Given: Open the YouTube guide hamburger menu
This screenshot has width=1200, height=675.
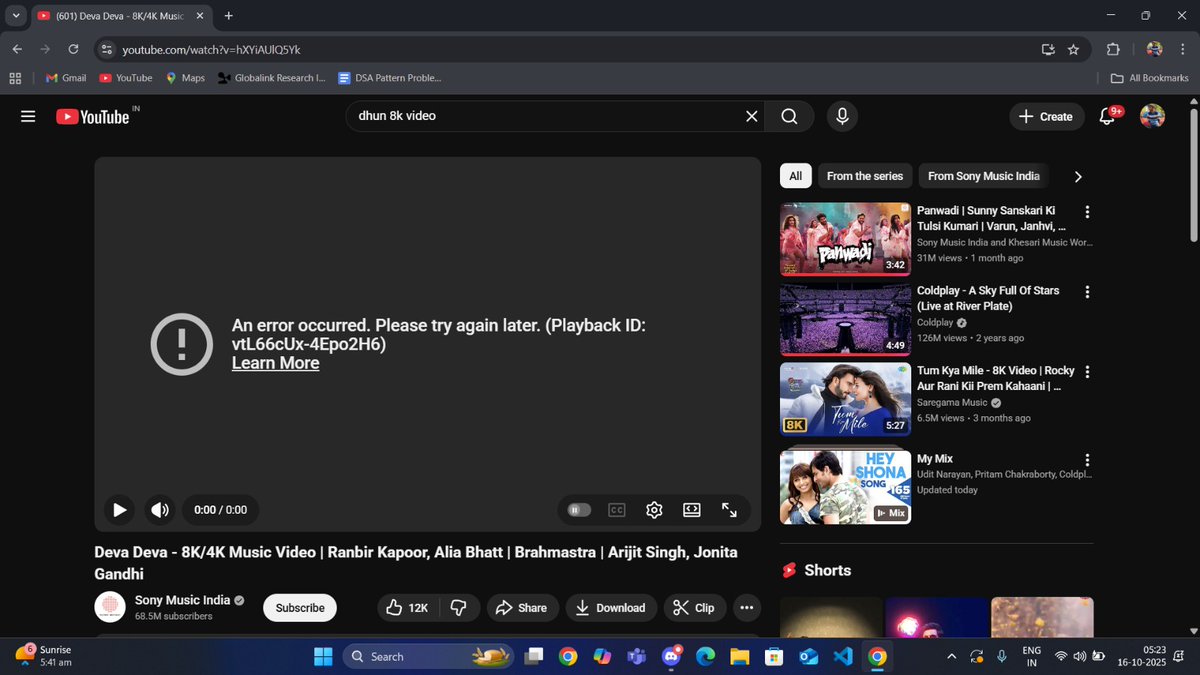Looking at the screenshot, I should 28,117.
